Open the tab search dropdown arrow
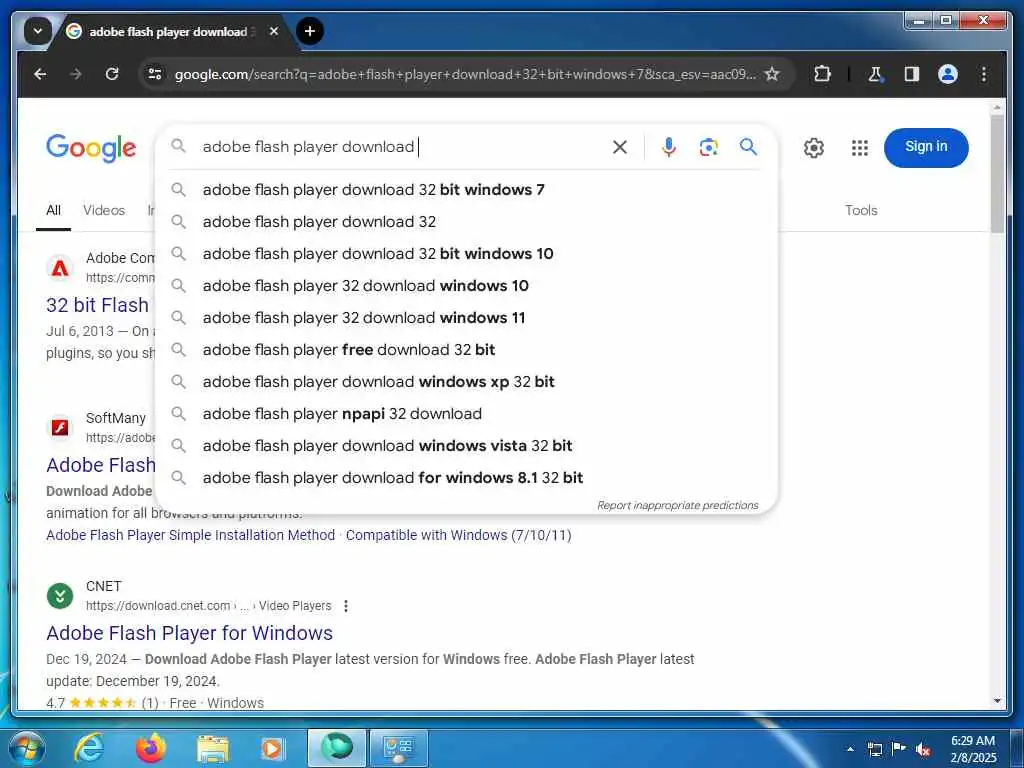Image resolution: width=1024 pixels, height=768 pixels. click(x=37, y=31)
